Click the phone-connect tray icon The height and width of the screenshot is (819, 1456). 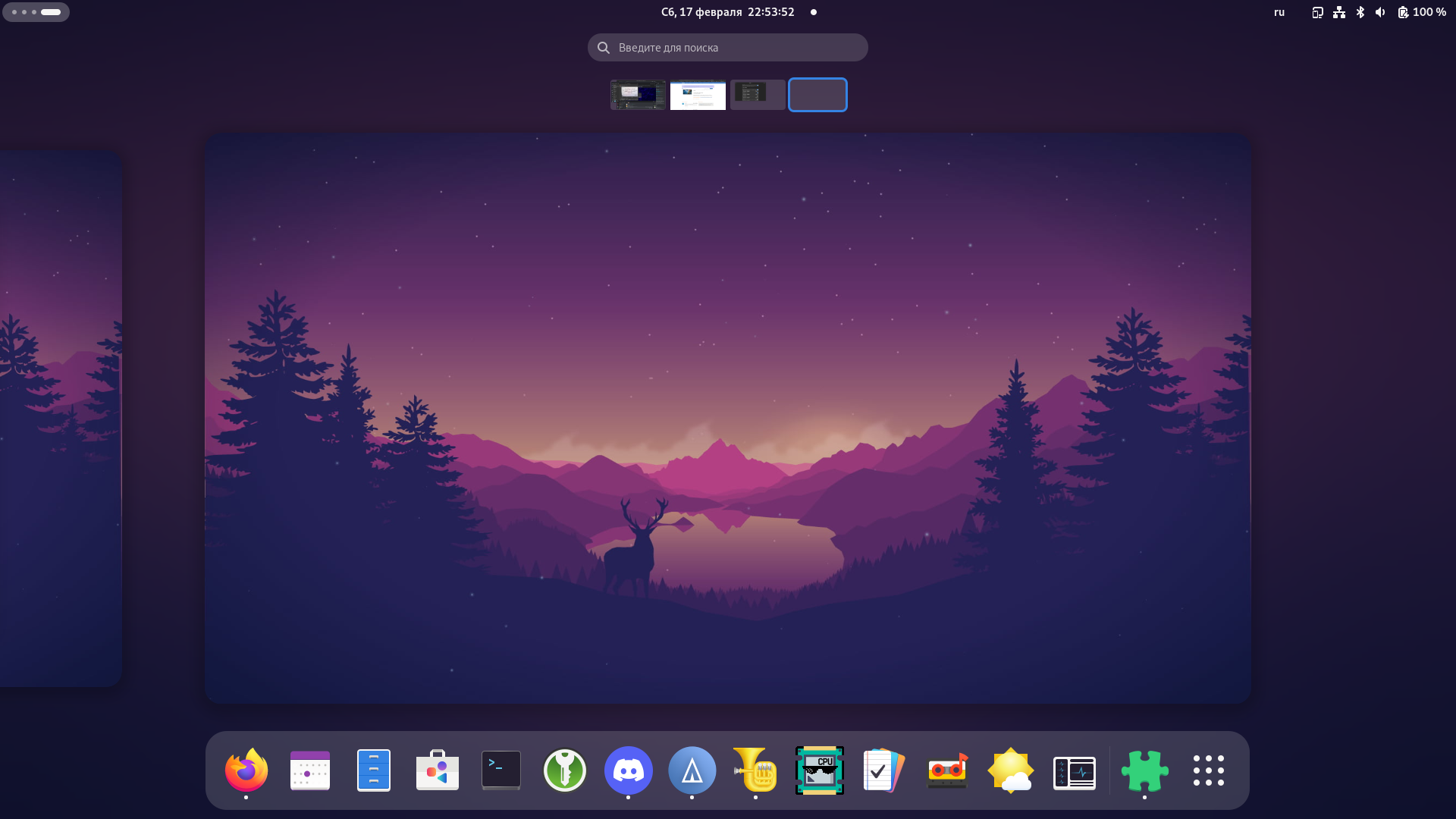pos(1318,12)
